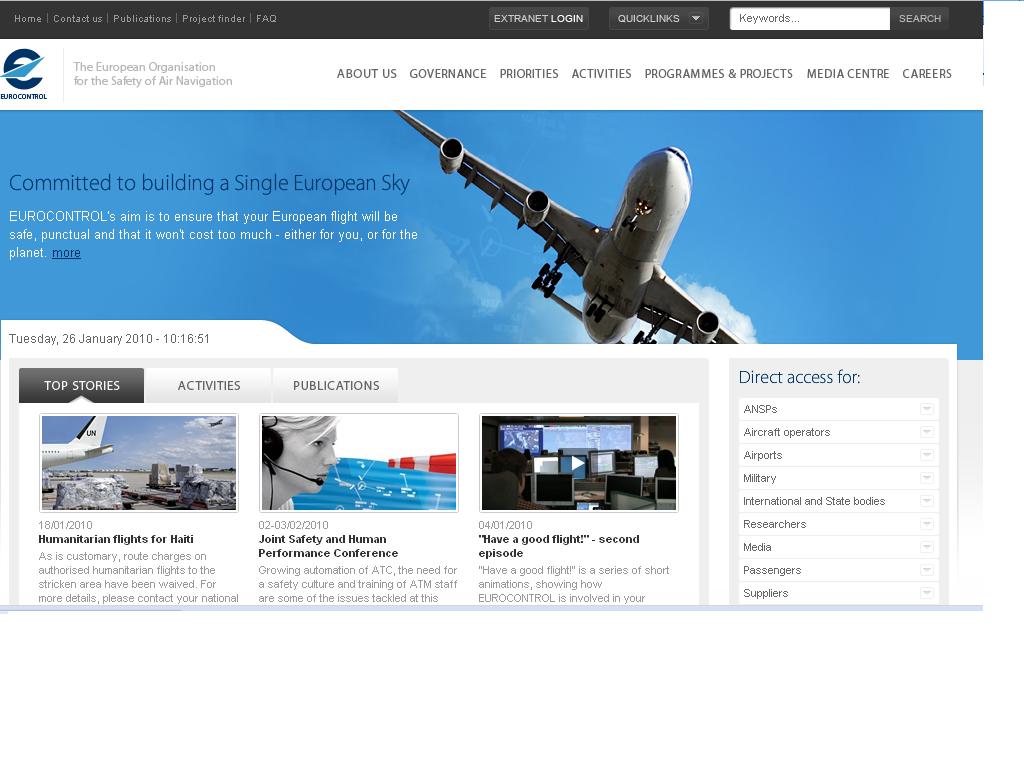1024x768 pixels.
Task: Open the GOVERNANCE menu
Action: 447,74
